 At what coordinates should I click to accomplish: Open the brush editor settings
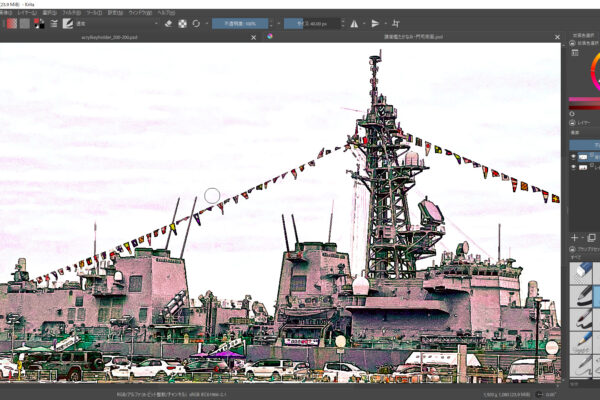[x=54, y=24]
